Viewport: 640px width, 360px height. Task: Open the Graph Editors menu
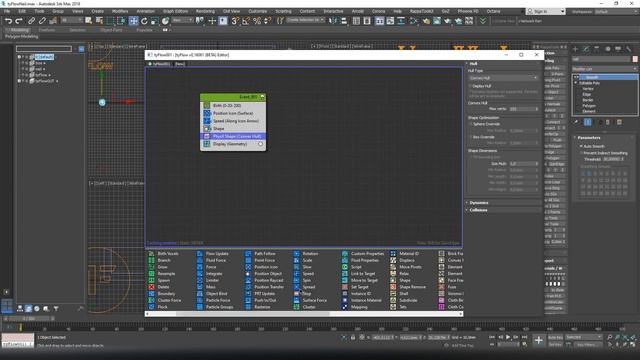click(x=176, y=11)
